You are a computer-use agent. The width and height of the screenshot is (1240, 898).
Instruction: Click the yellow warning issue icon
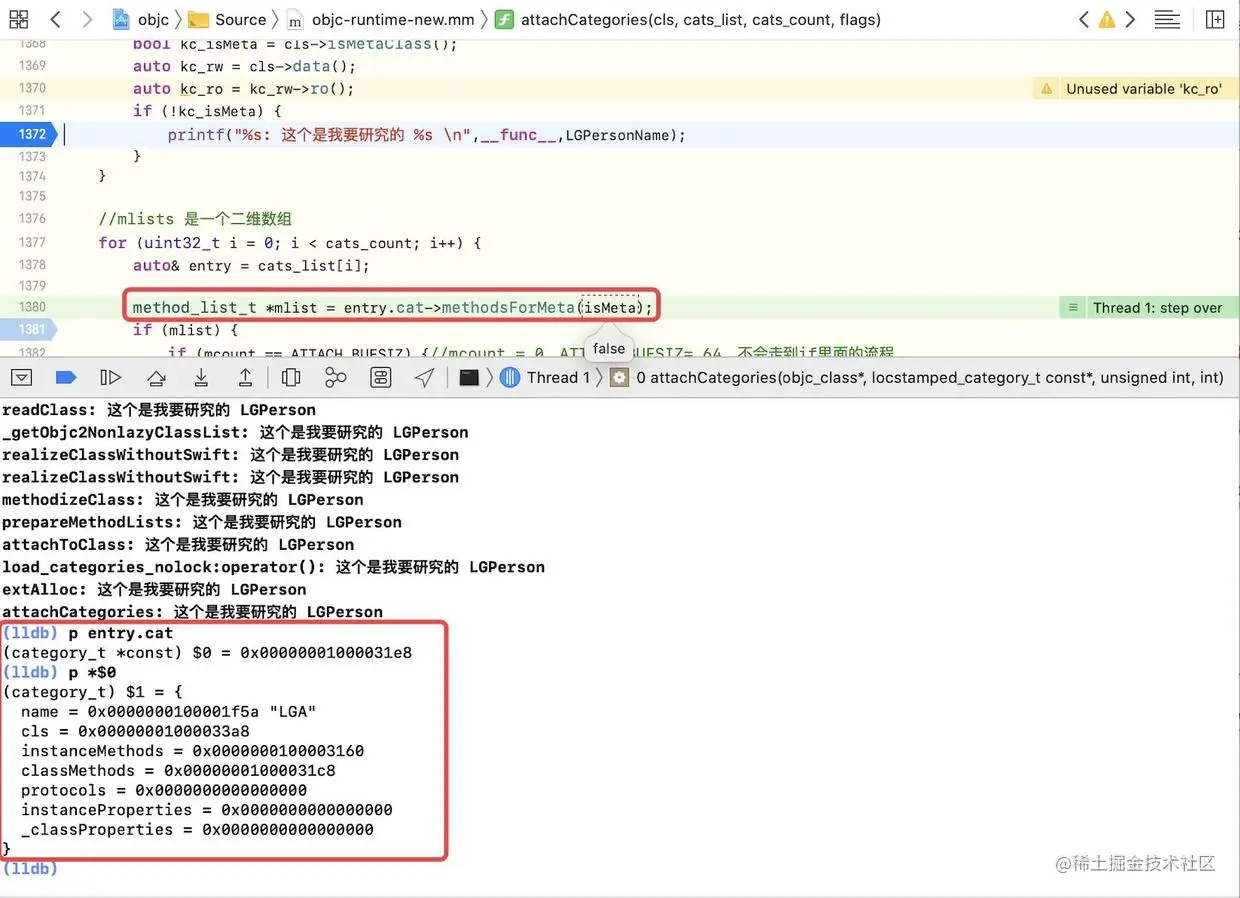click(x=1107, y=19)
